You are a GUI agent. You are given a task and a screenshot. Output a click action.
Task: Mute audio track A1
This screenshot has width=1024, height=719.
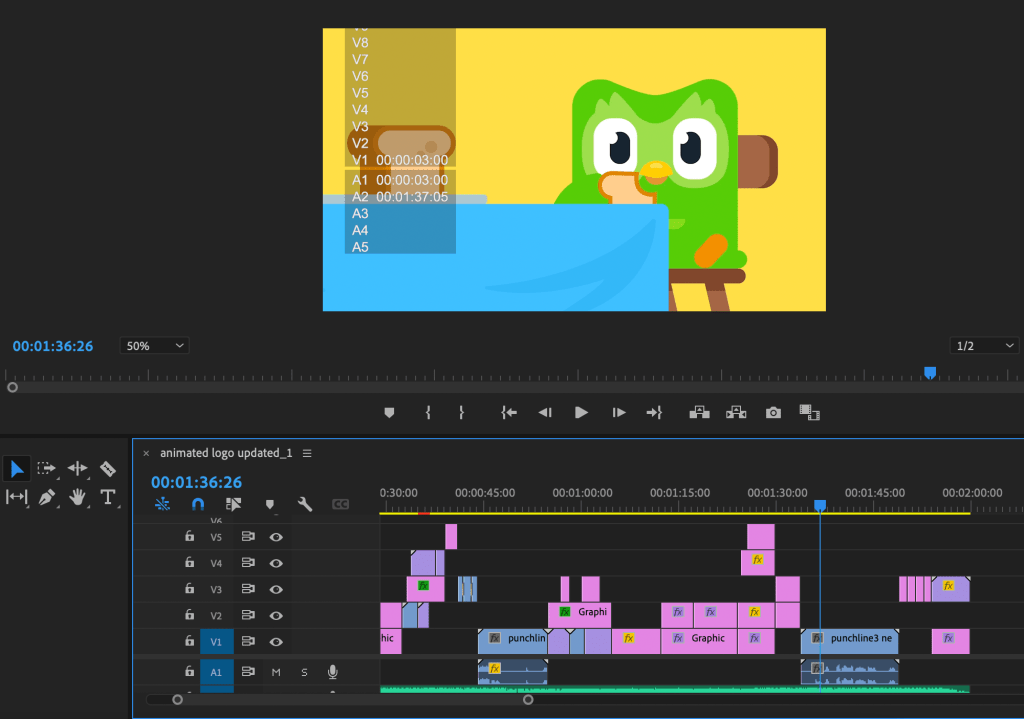point(276,672)
